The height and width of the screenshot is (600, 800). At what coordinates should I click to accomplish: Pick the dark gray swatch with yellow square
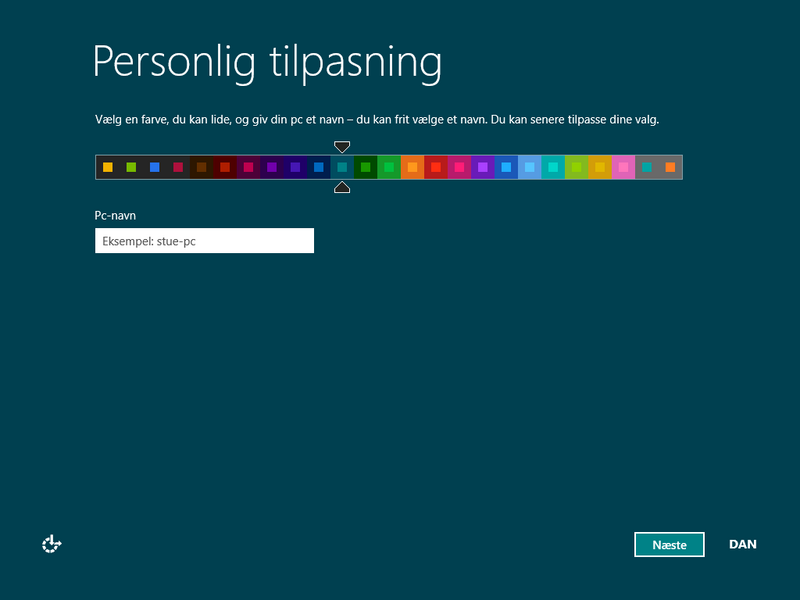coord(108,167)
